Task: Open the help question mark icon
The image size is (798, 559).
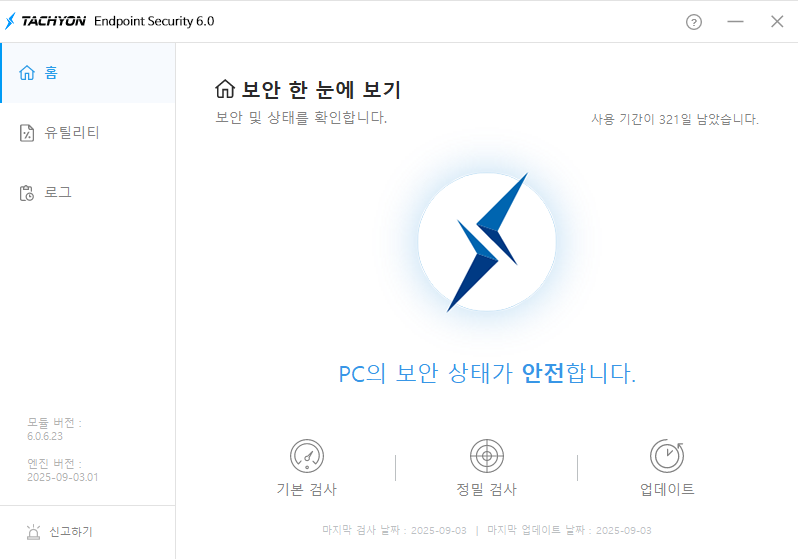Action: pos(694,22)
